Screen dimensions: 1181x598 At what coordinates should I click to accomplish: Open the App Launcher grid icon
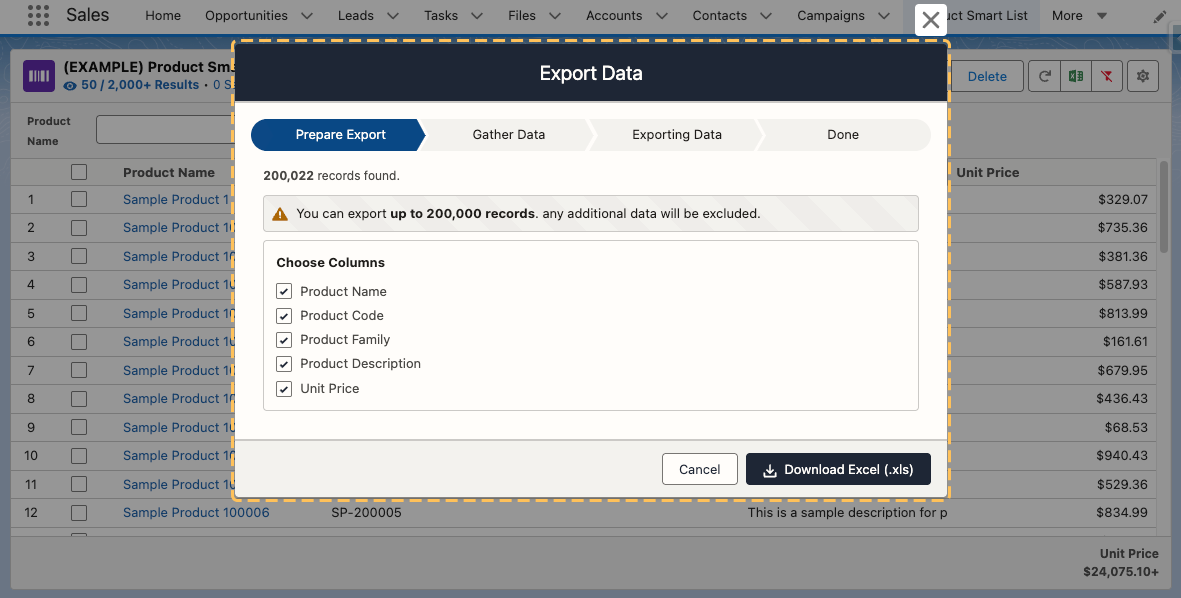click(38, 16)
